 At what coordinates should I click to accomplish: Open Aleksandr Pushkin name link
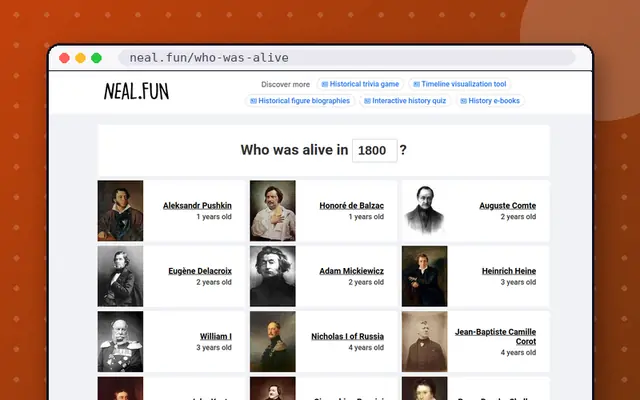tap(197, 206)
